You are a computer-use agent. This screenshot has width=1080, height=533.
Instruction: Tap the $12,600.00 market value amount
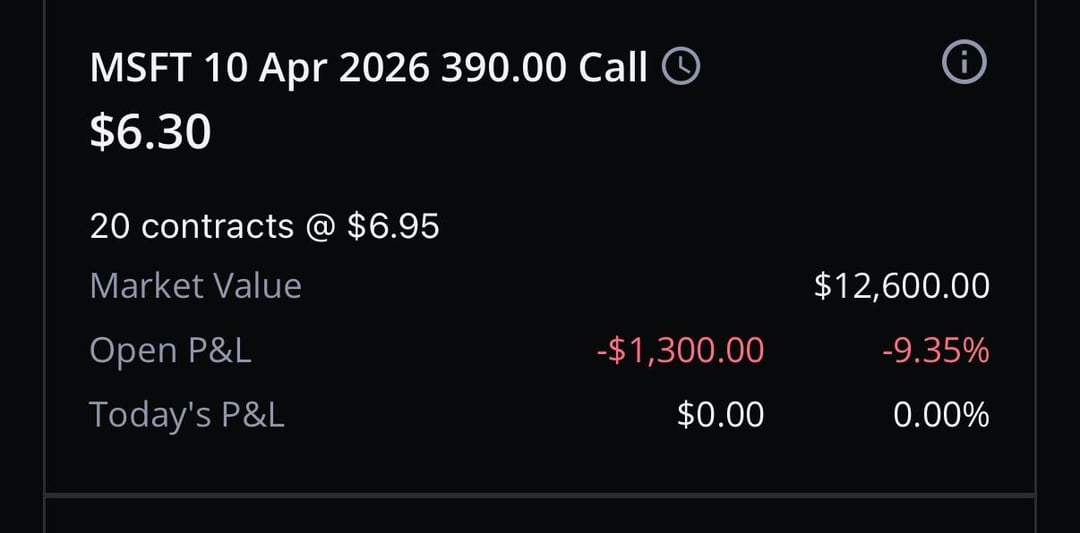pos(901,287)
